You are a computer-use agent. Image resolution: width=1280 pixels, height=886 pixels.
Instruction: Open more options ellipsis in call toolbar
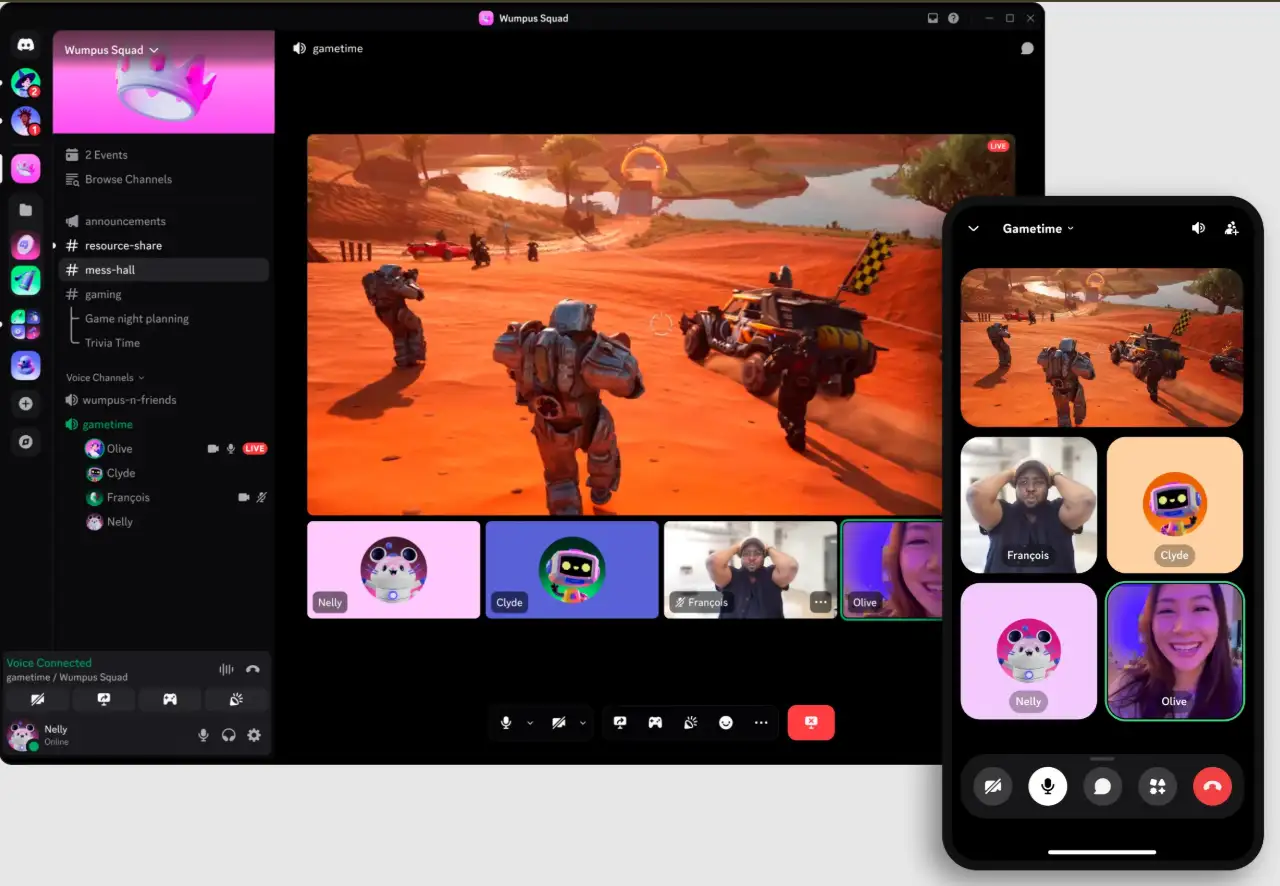click(761, 722)
